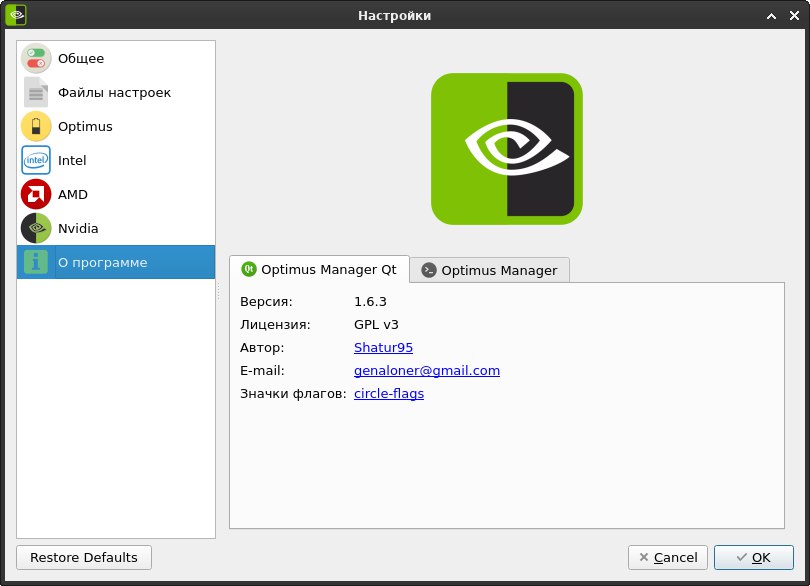This screenshot has width=810, height=586.
Task: Click the Qt icon on first tab
Action: [x=248, y=269]
